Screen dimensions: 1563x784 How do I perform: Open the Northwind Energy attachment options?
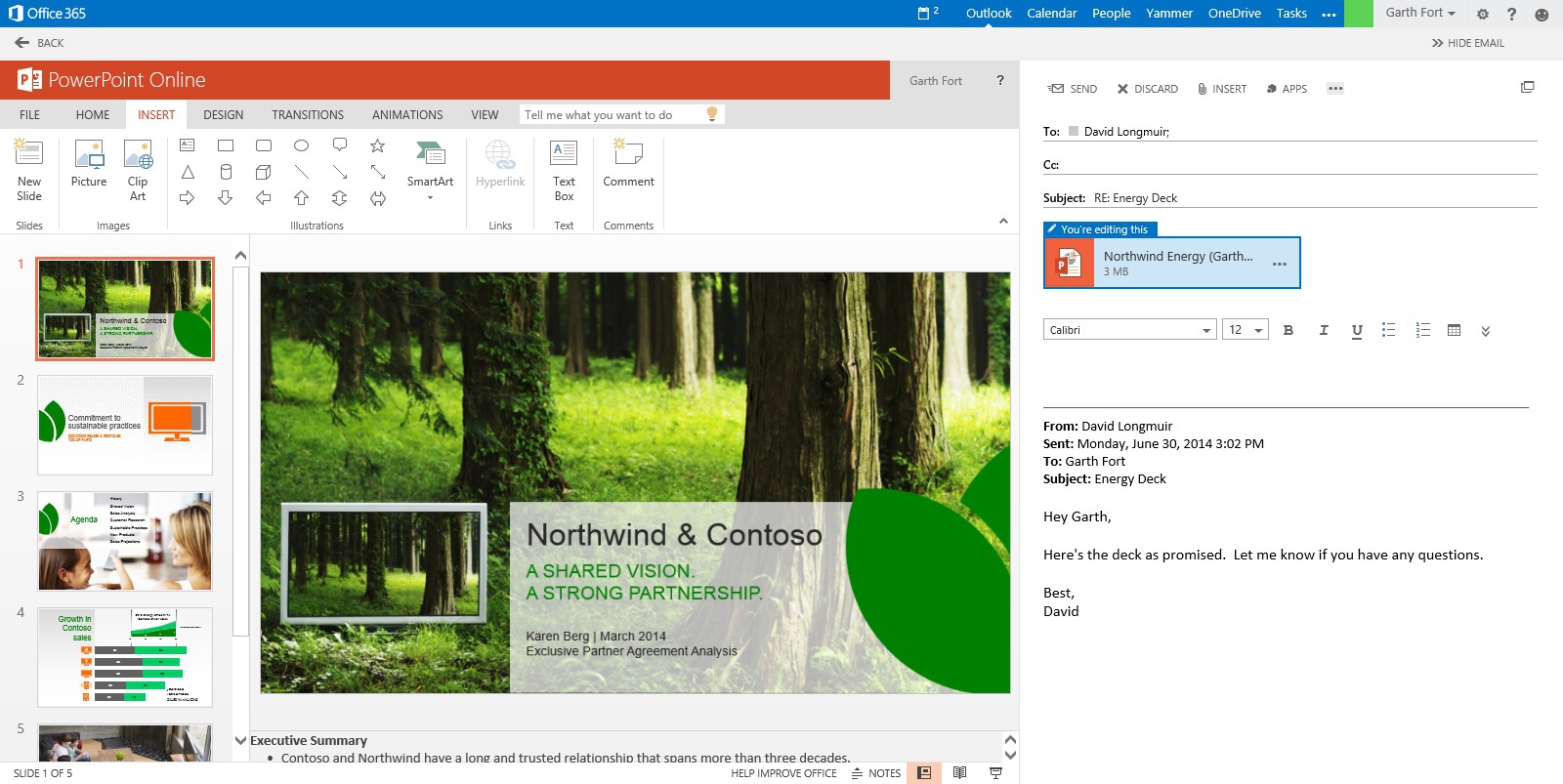1280,264
